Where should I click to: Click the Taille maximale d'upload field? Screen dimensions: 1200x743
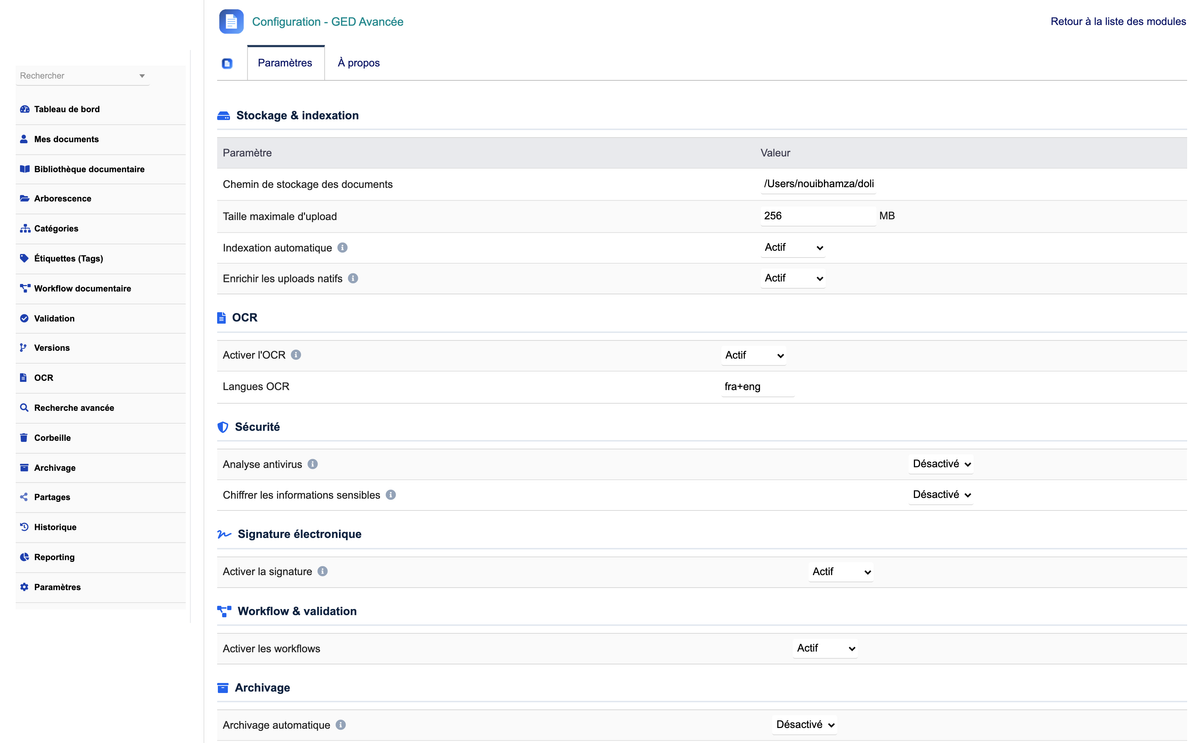[818, 216]
